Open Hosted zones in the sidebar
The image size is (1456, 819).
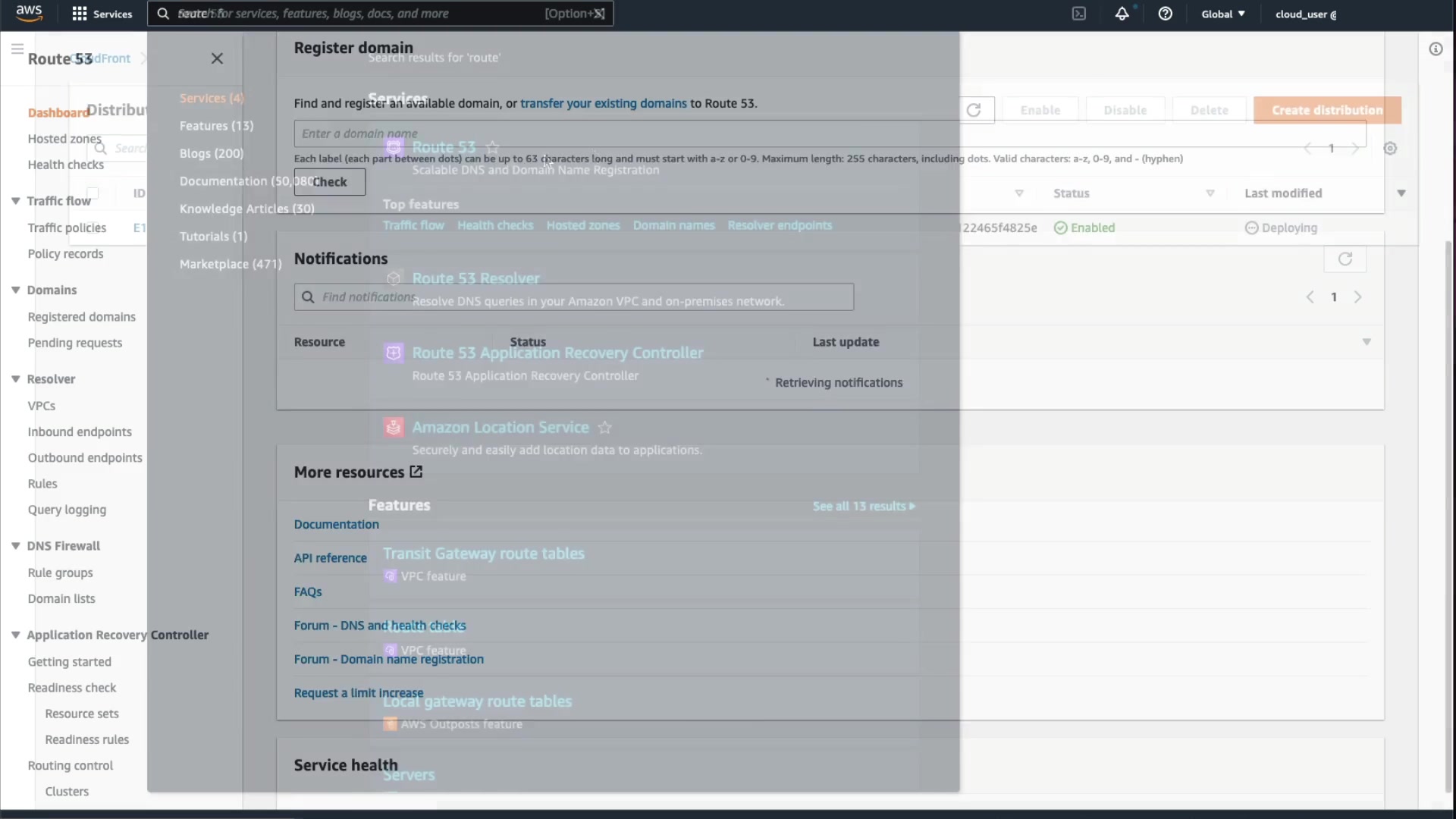[x=64, y=139]
